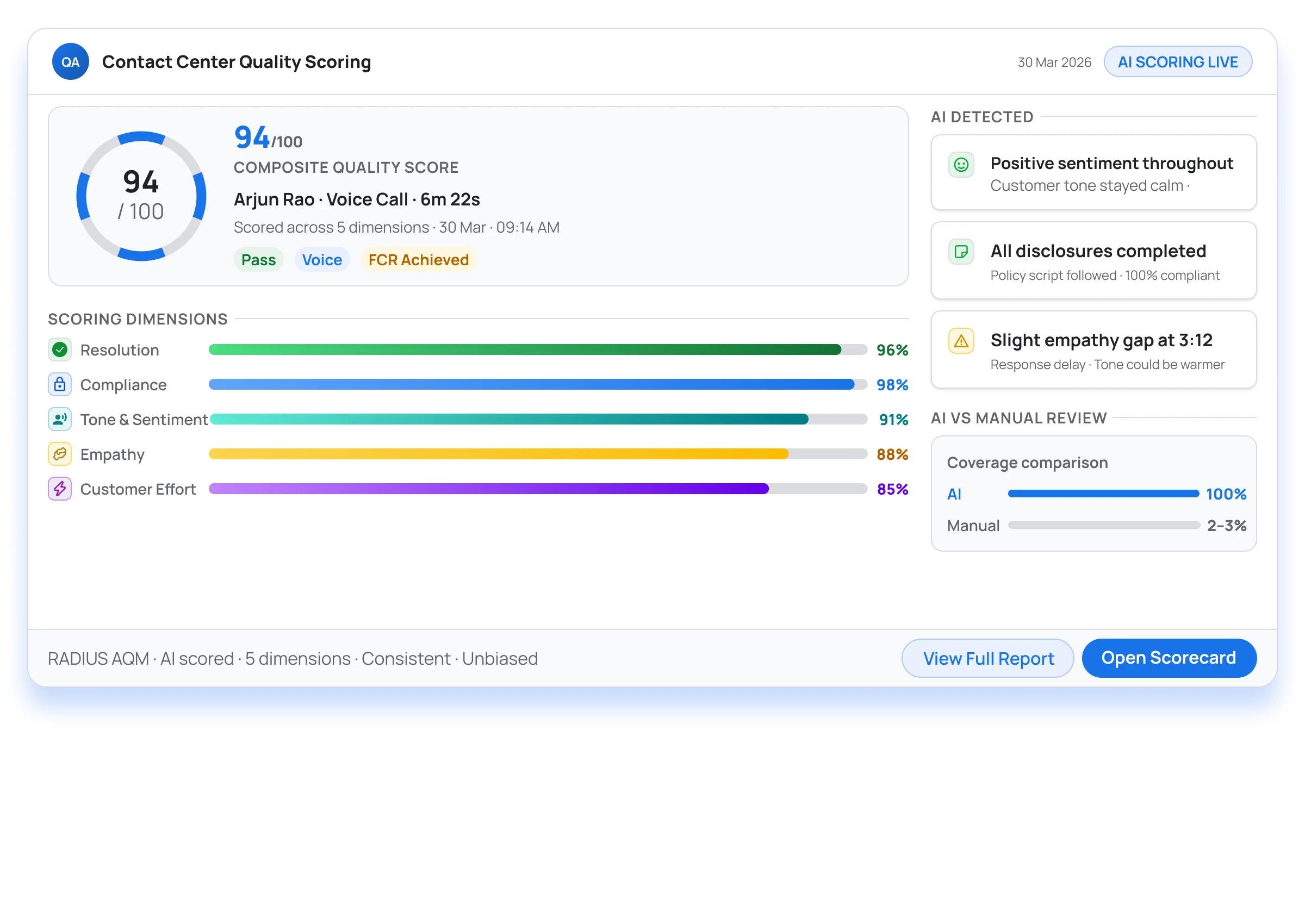The height and width of the screenshot is (924, 1305).
Task: Click the AI SCORING LIVE badge
Action: 1177,61
